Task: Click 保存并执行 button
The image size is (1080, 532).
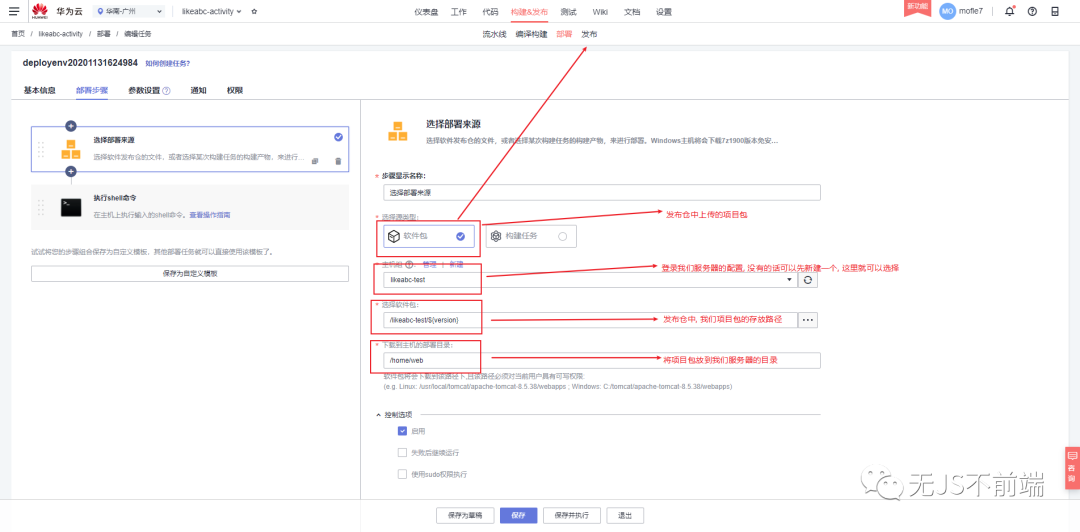Action: 572,515
